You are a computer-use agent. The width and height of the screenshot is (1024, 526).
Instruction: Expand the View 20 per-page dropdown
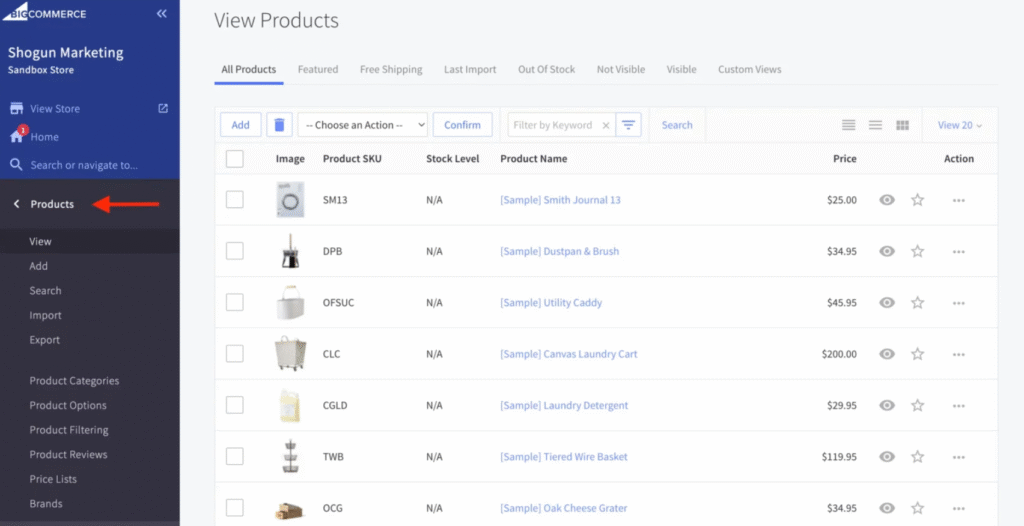tap(959, 125)
